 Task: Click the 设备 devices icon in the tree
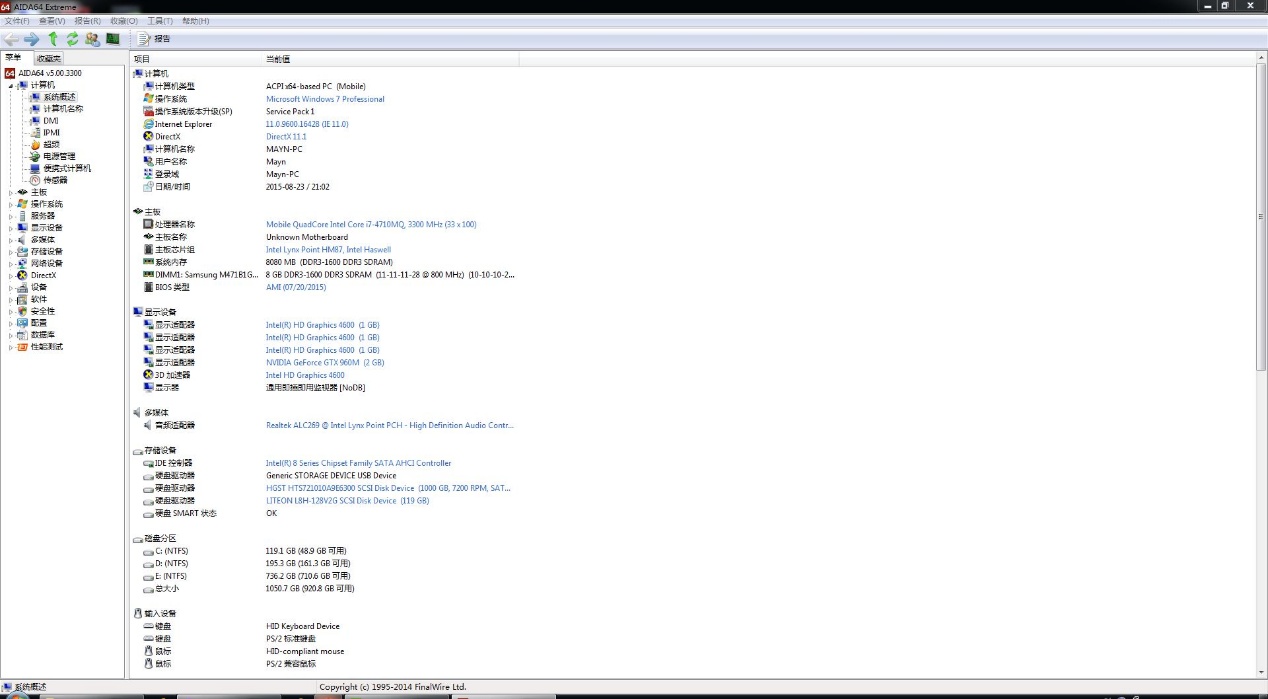(x=22, y=287)
